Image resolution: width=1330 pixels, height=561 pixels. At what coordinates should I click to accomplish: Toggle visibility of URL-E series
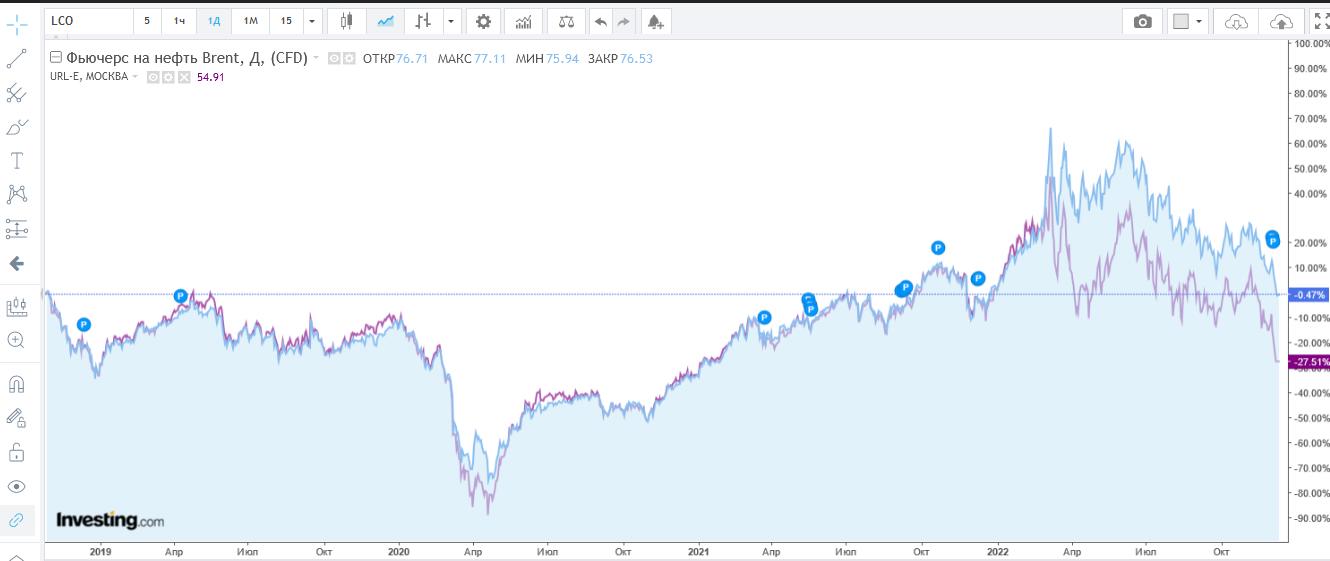pyautogui.click(x=153, y=76)
